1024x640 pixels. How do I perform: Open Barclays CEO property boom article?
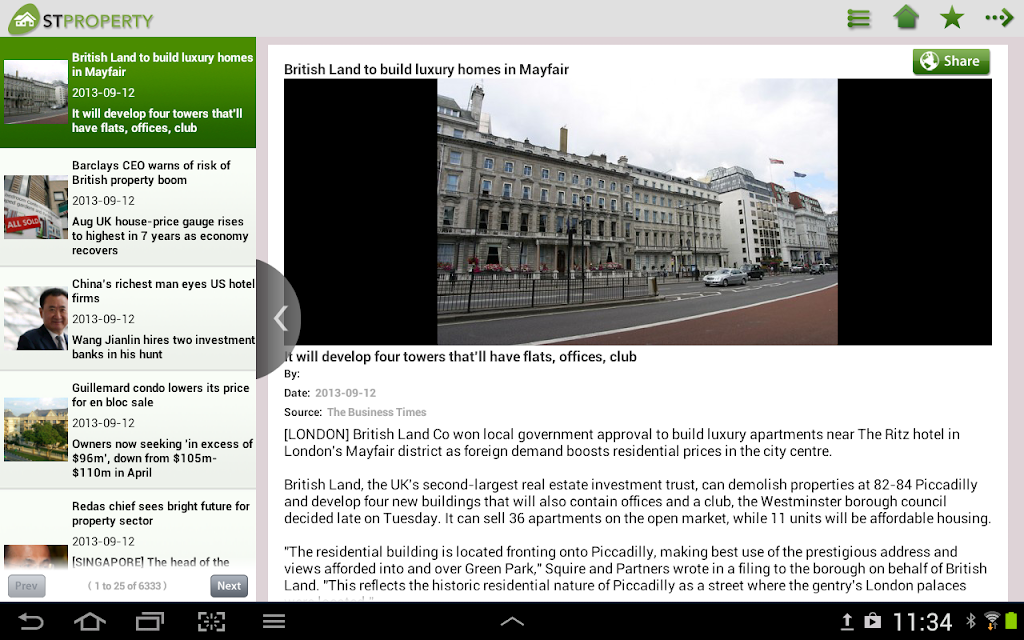[x=128, y=207]
